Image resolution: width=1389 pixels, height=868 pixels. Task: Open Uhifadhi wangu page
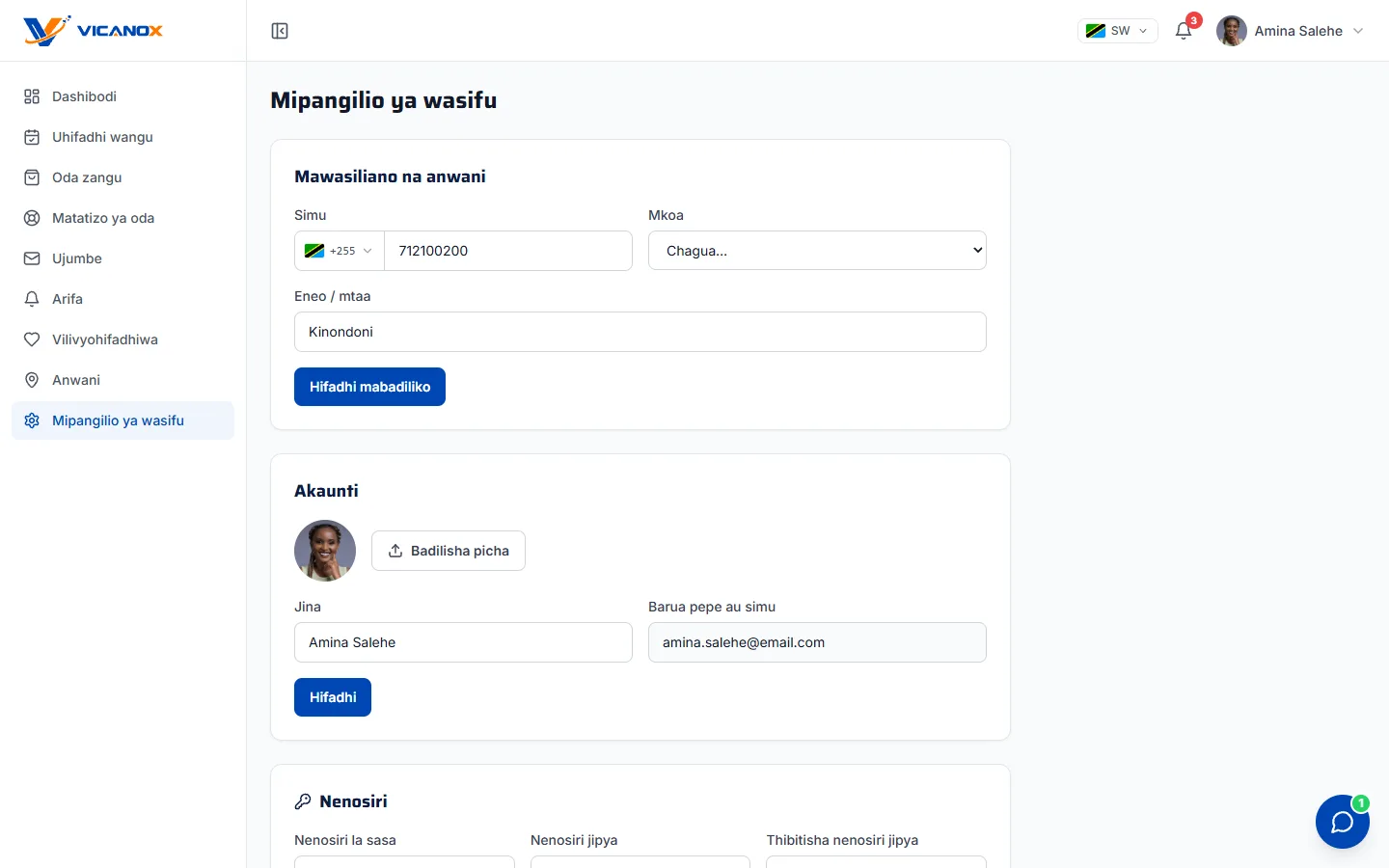(123, 137)
